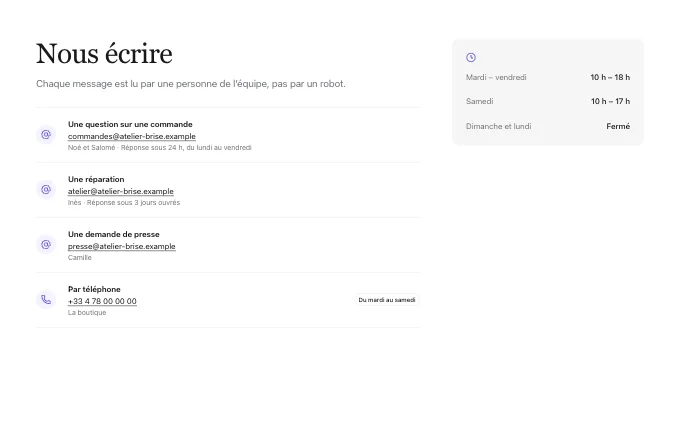
Task: Click the phone icon next to Par téléphone
Action: coord(46,300)
